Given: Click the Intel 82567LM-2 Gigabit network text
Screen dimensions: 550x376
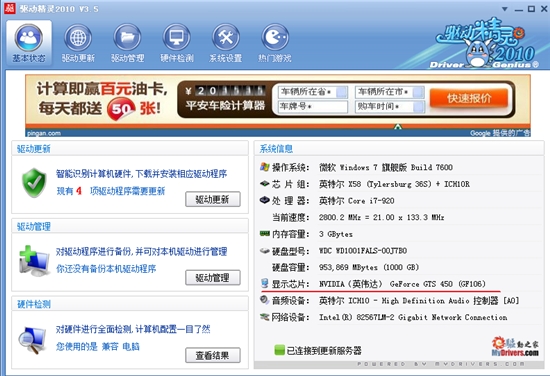Looking at the screenshot, I should (x=413, y=317).
